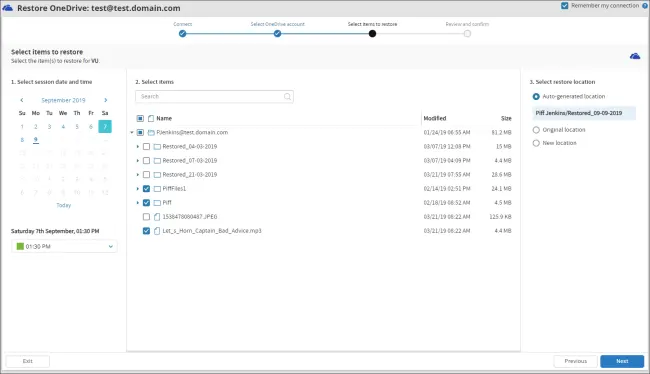Select September 9 in the calendar
The height and width of the screenshot is (374, 650).
[36, 140]
